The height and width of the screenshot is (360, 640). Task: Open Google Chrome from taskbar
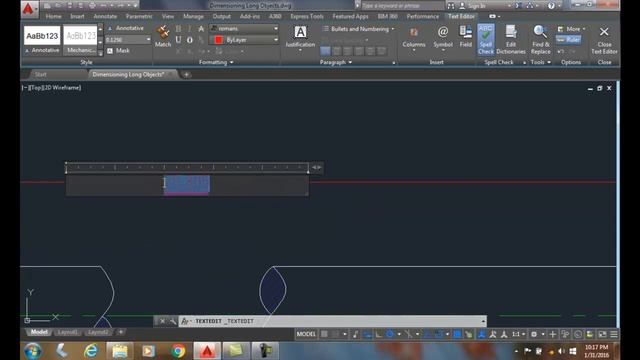(178, 351)
